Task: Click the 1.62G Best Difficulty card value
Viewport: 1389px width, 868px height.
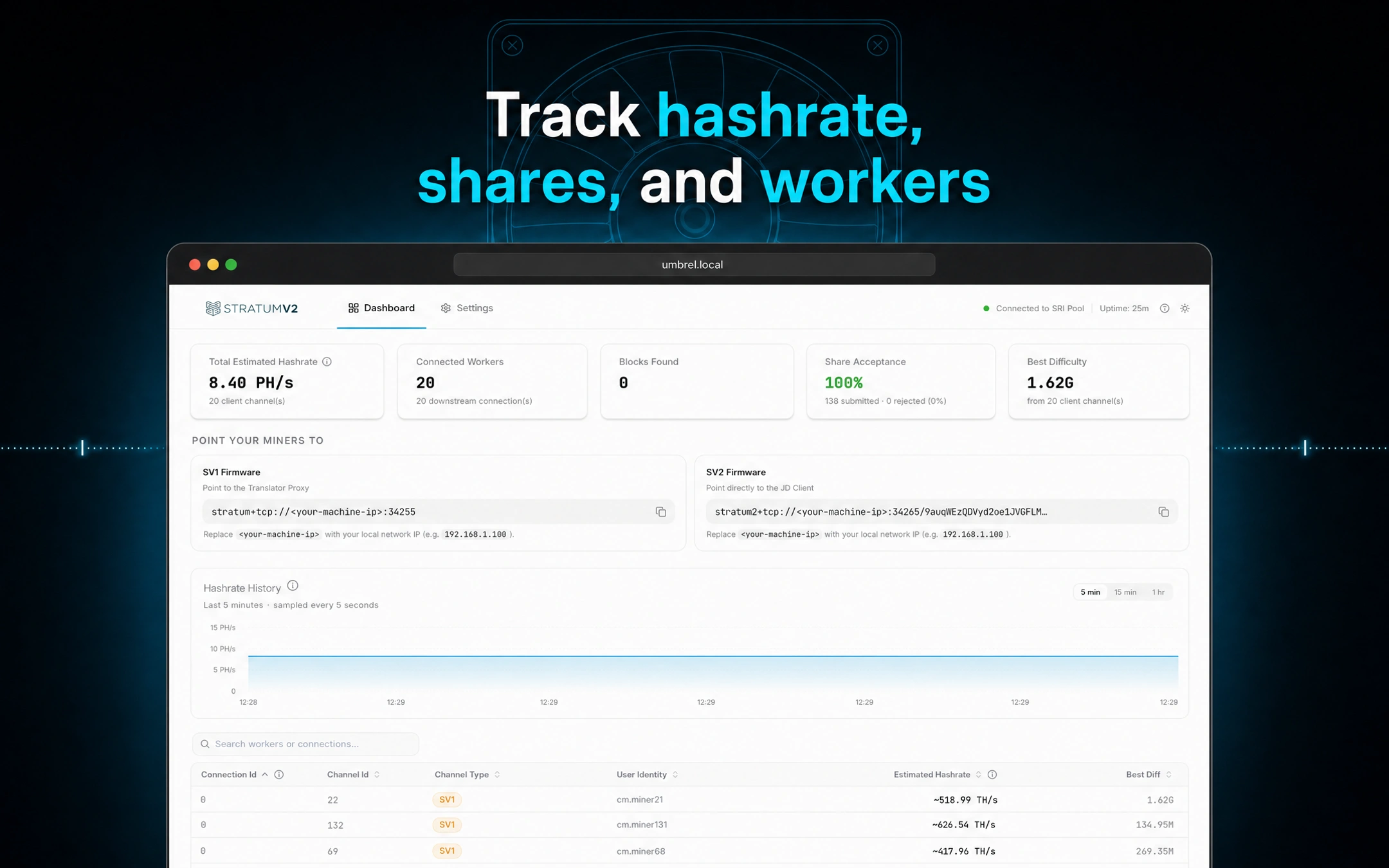Action: 1050,383
